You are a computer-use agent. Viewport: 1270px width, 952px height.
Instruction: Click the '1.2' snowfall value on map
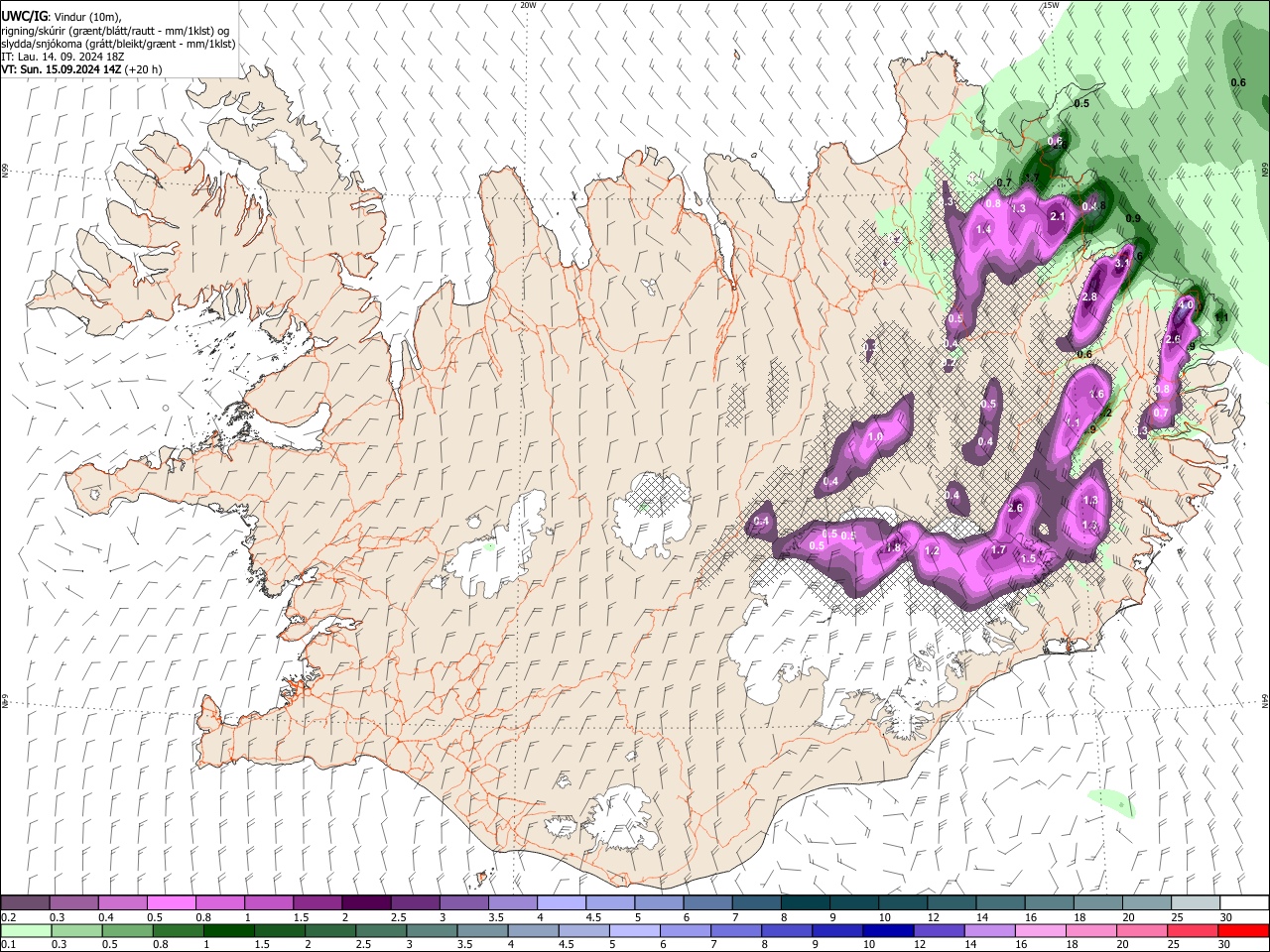pos(932,550)
